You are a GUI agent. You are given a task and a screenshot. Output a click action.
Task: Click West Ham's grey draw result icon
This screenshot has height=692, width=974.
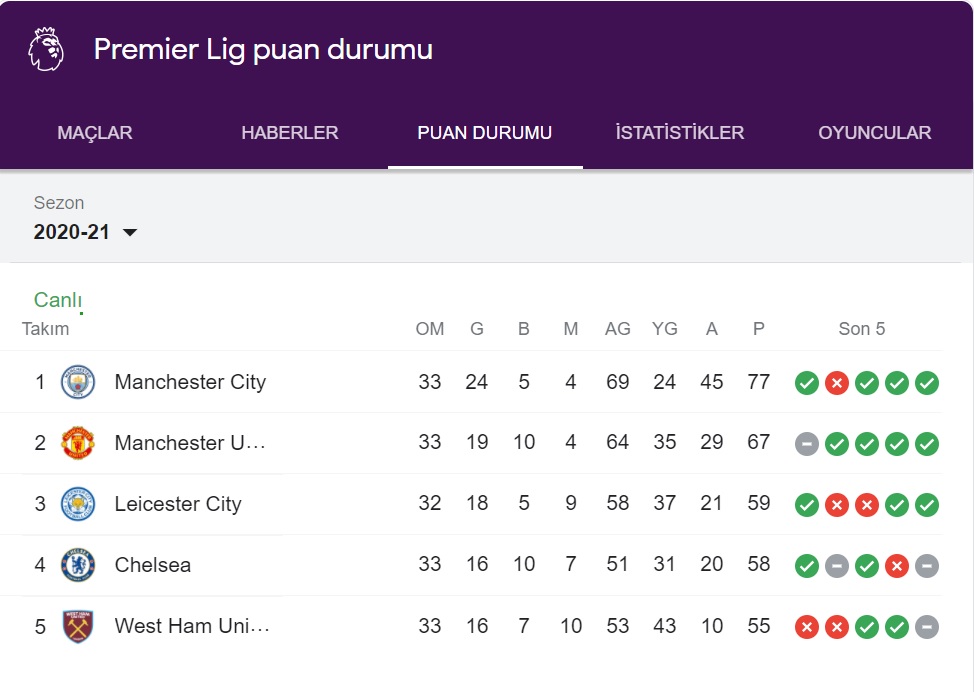pyautogui.click(x=927, y=627)
